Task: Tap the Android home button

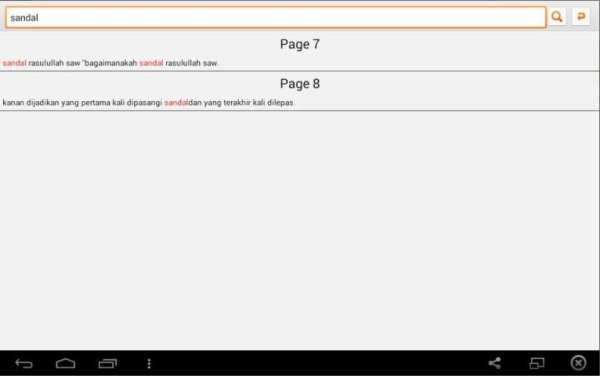Action: (65, 363)
